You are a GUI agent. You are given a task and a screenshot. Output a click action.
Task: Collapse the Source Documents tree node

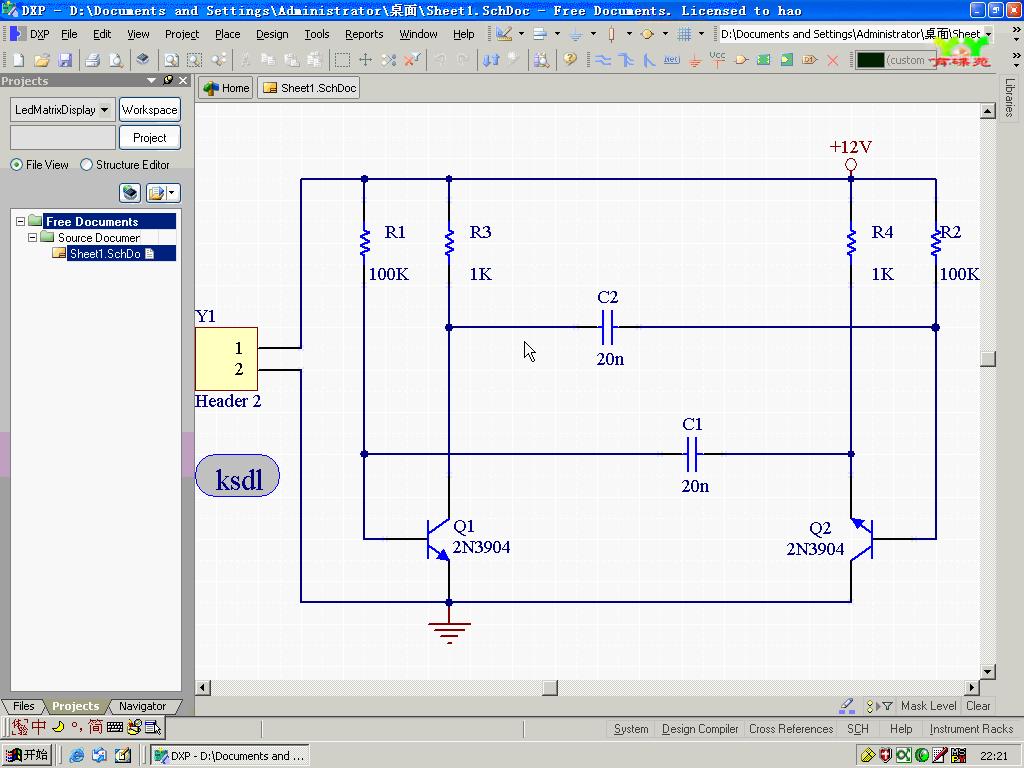click(x=32, y=238)
